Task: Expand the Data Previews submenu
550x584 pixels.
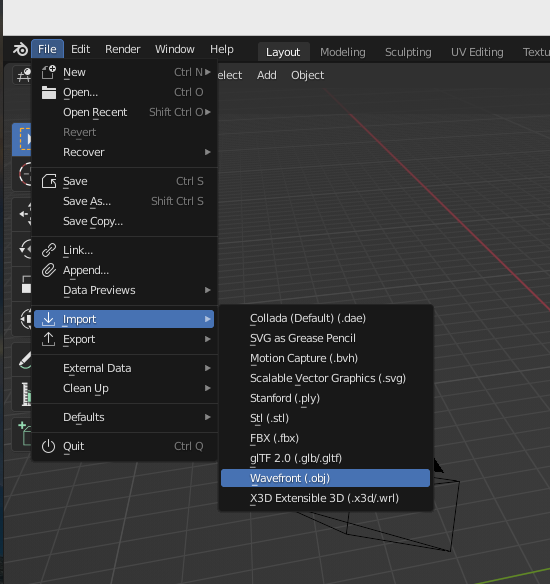Action: 124,291
